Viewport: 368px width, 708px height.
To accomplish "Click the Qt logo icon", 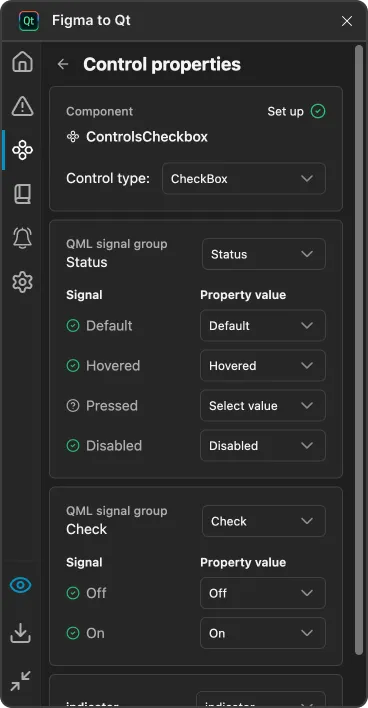I will 29,21.
